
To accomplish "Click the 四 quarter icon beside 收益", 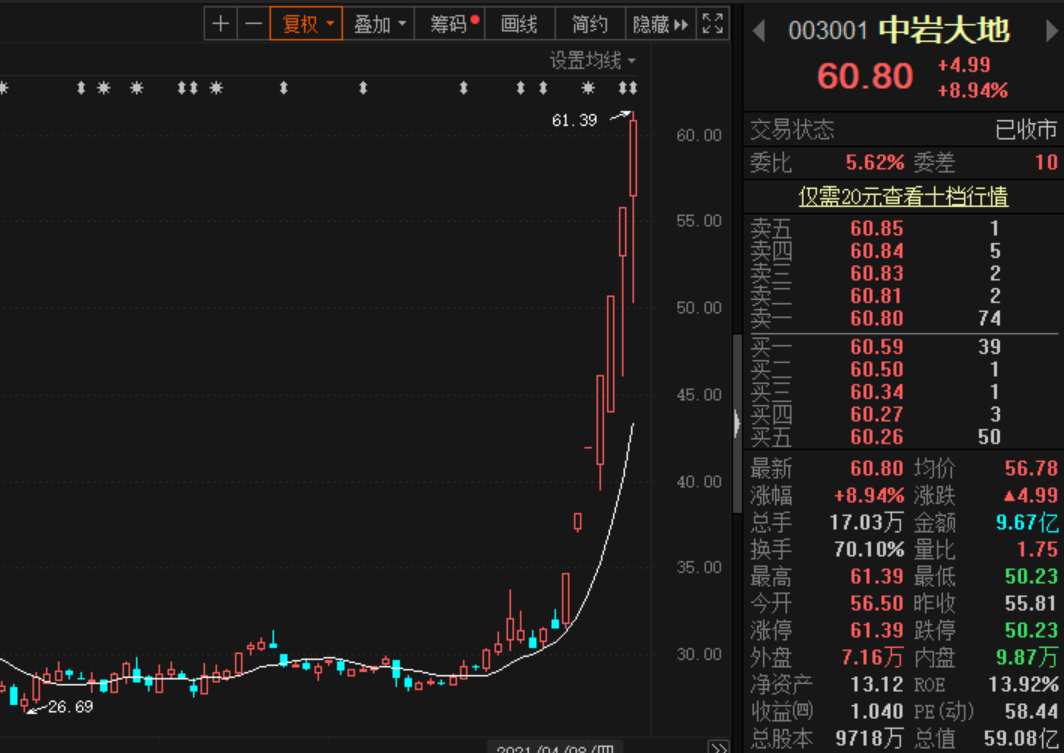I will click(803, 712).
